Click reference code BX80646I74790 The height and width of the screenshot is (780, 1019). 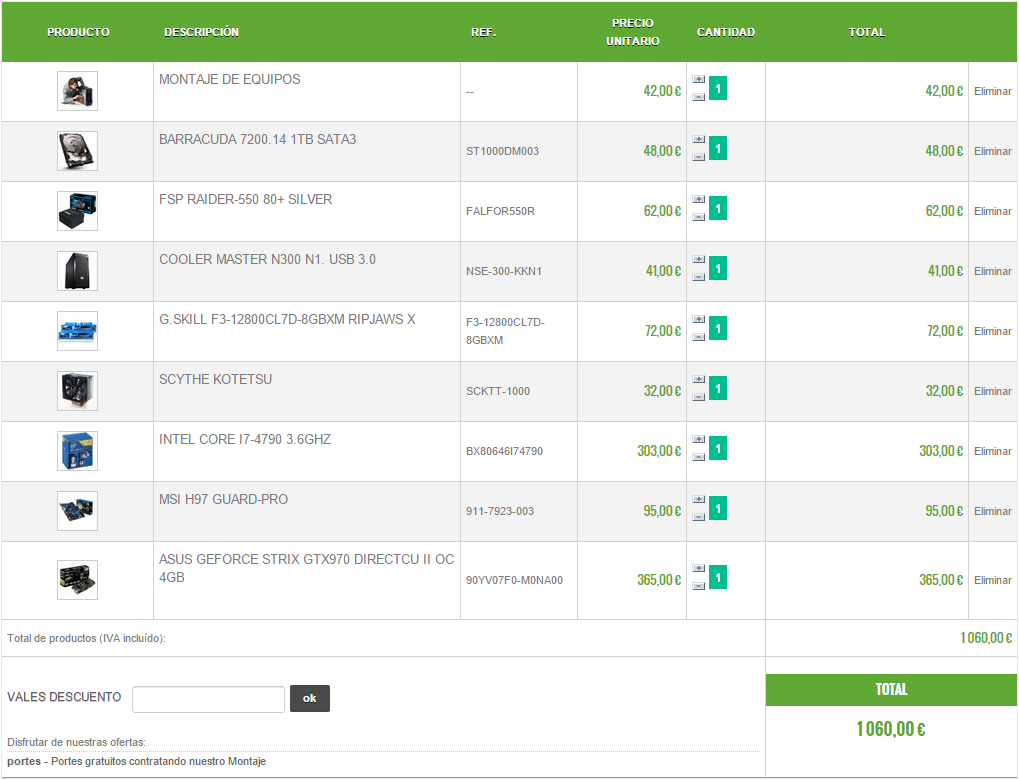[x=504, y=451]
